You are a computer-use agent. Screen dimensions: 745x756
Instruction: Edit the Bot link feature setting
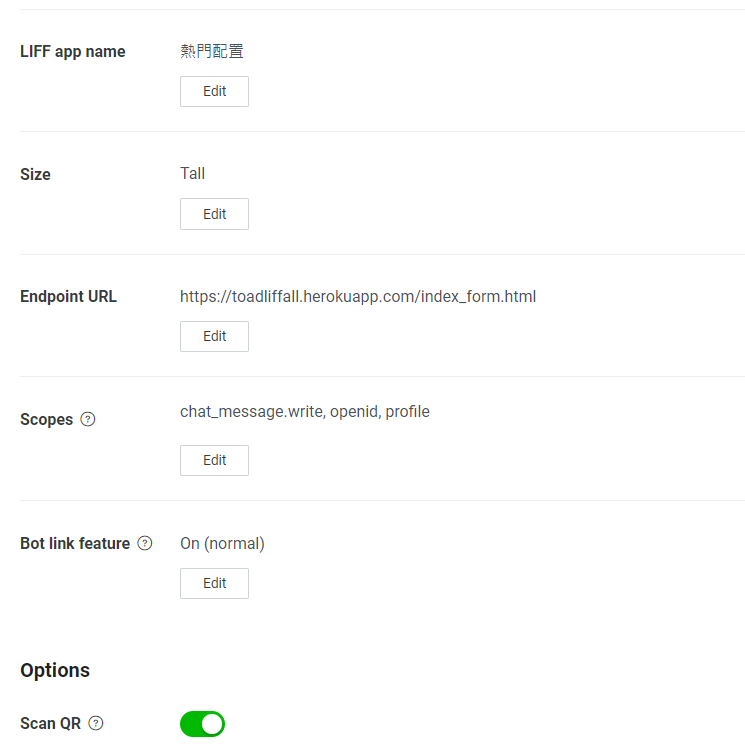(x=214, y=583)
